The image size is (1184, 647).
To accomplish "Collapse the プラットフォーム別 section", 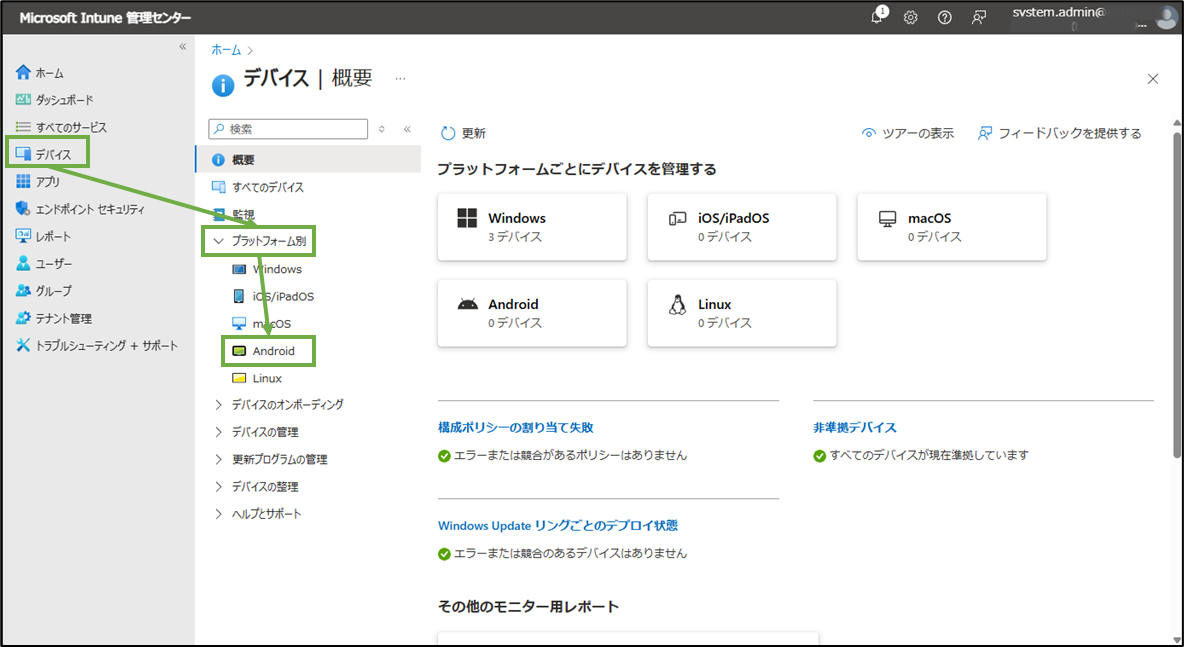I will click(x=219, y=242).
